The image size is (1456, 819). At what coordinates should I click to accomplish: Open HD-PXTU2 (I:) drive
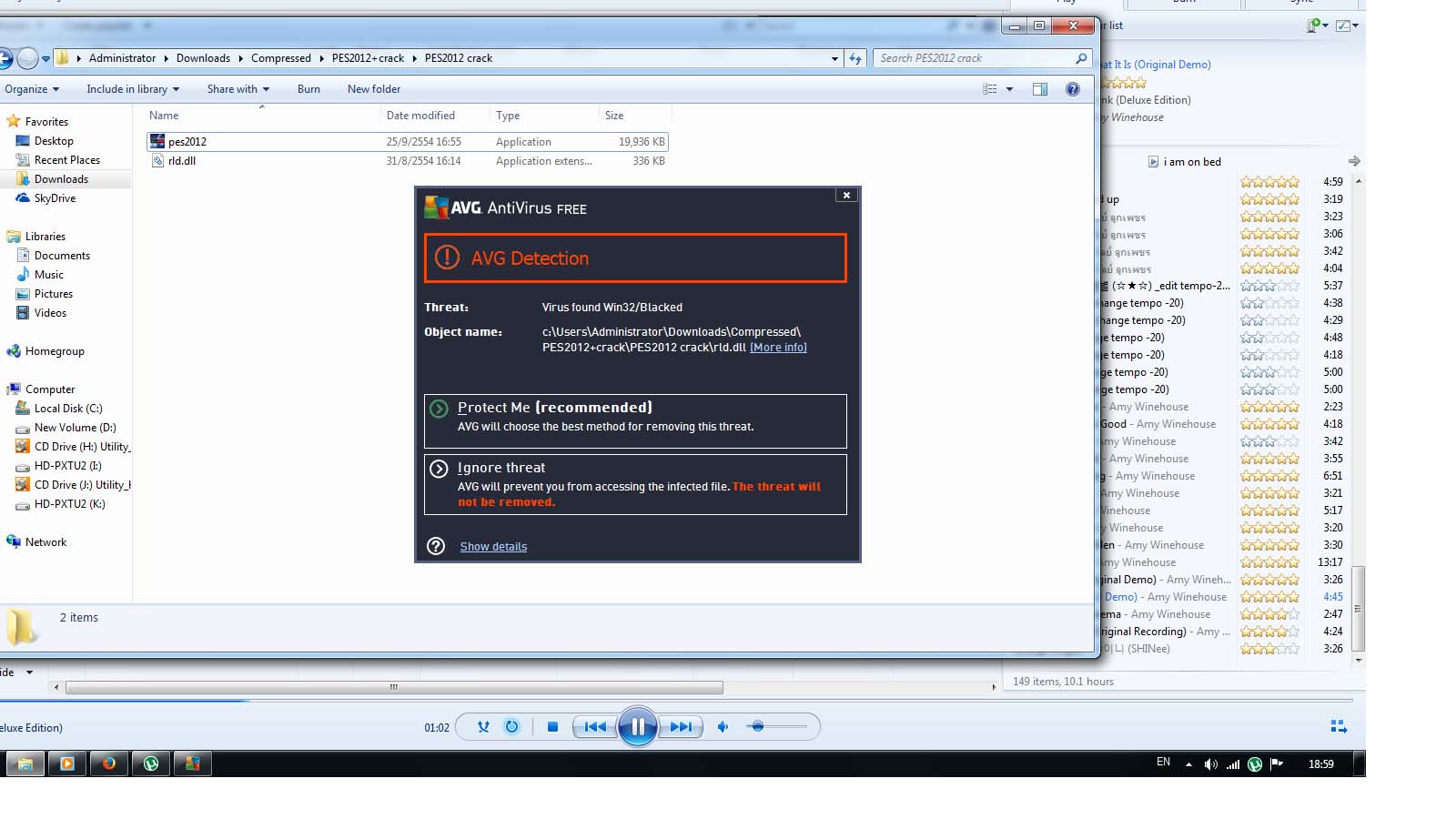[x=67, y=466]
